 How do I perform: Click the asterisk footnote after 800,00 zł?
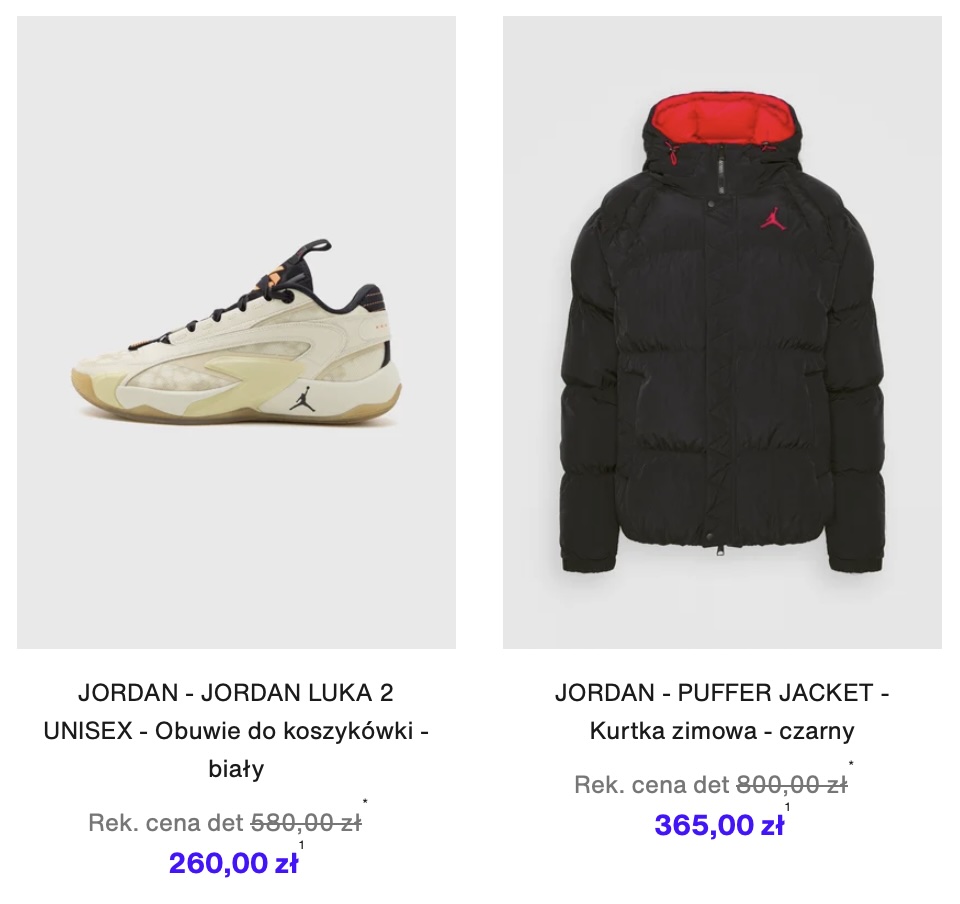pos(851,763)
